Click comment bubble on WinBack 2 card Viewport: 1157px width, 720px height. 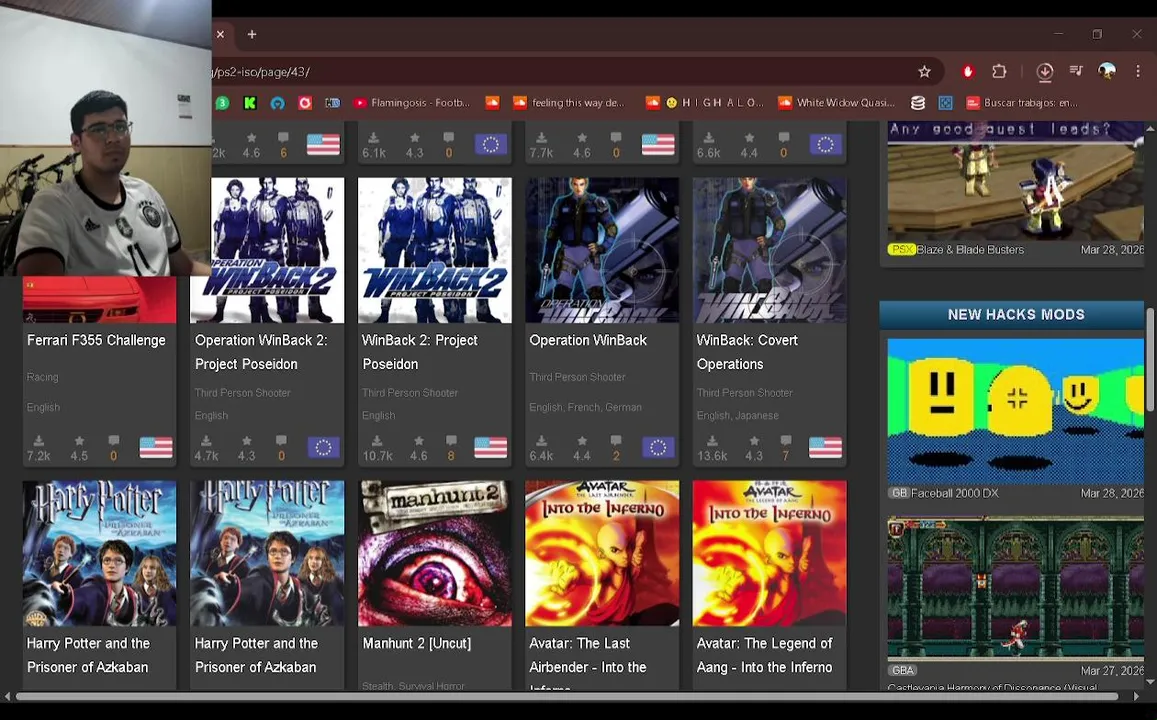451,441
